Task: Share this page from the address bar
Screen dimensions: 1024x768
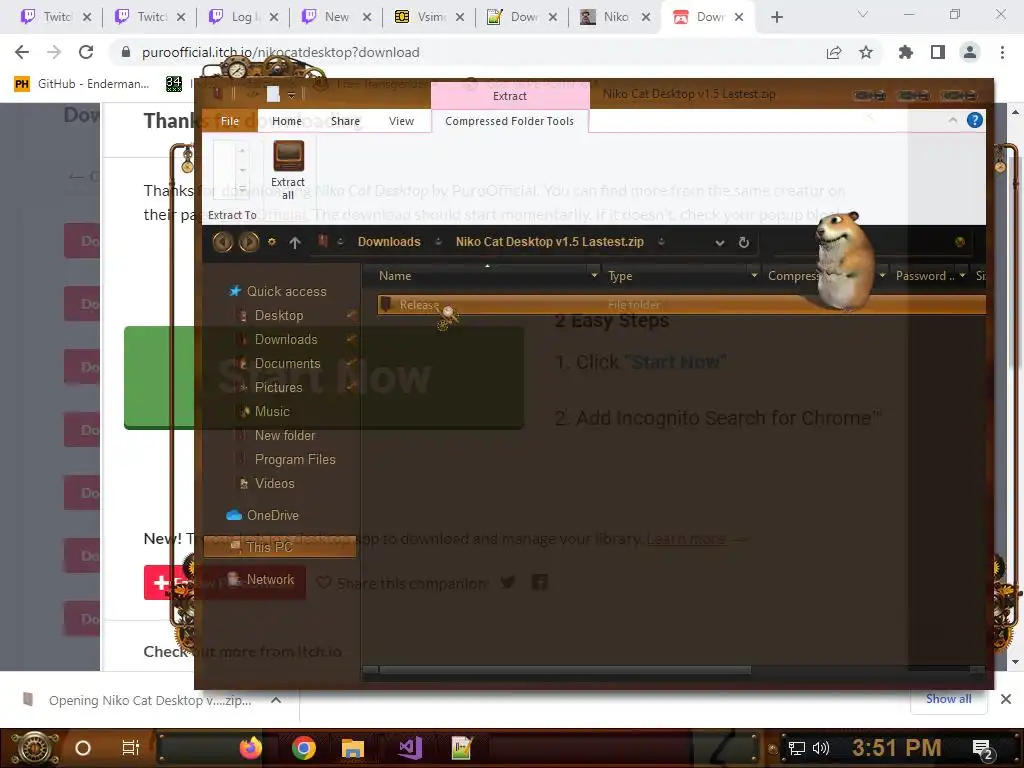Action: point(834,52)
